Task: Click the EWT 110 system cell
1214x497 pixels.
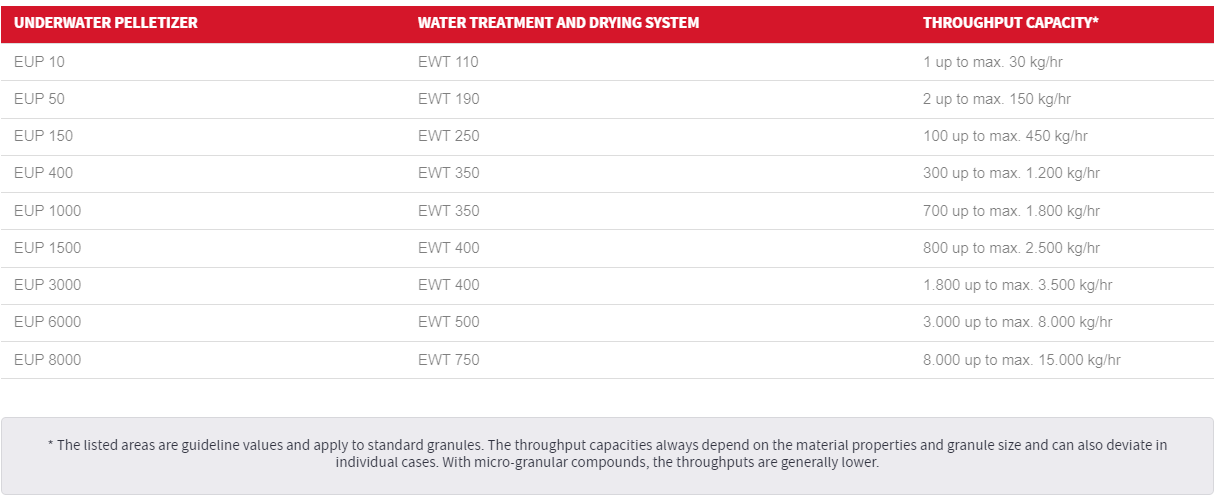Action: pyautogui.click(x=448, y=62)
